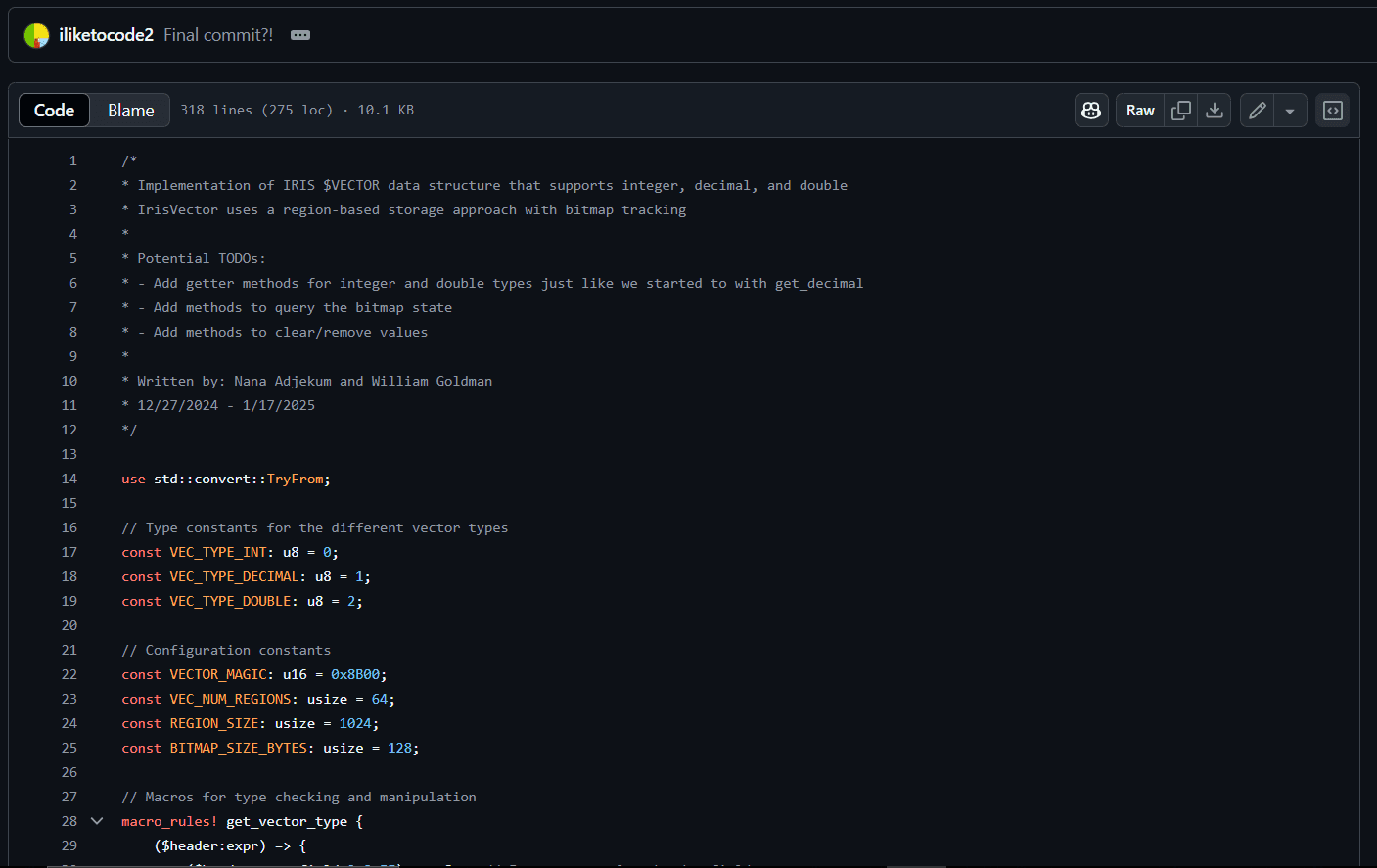
Task: Select line number 22
Action: click(69, 674)
